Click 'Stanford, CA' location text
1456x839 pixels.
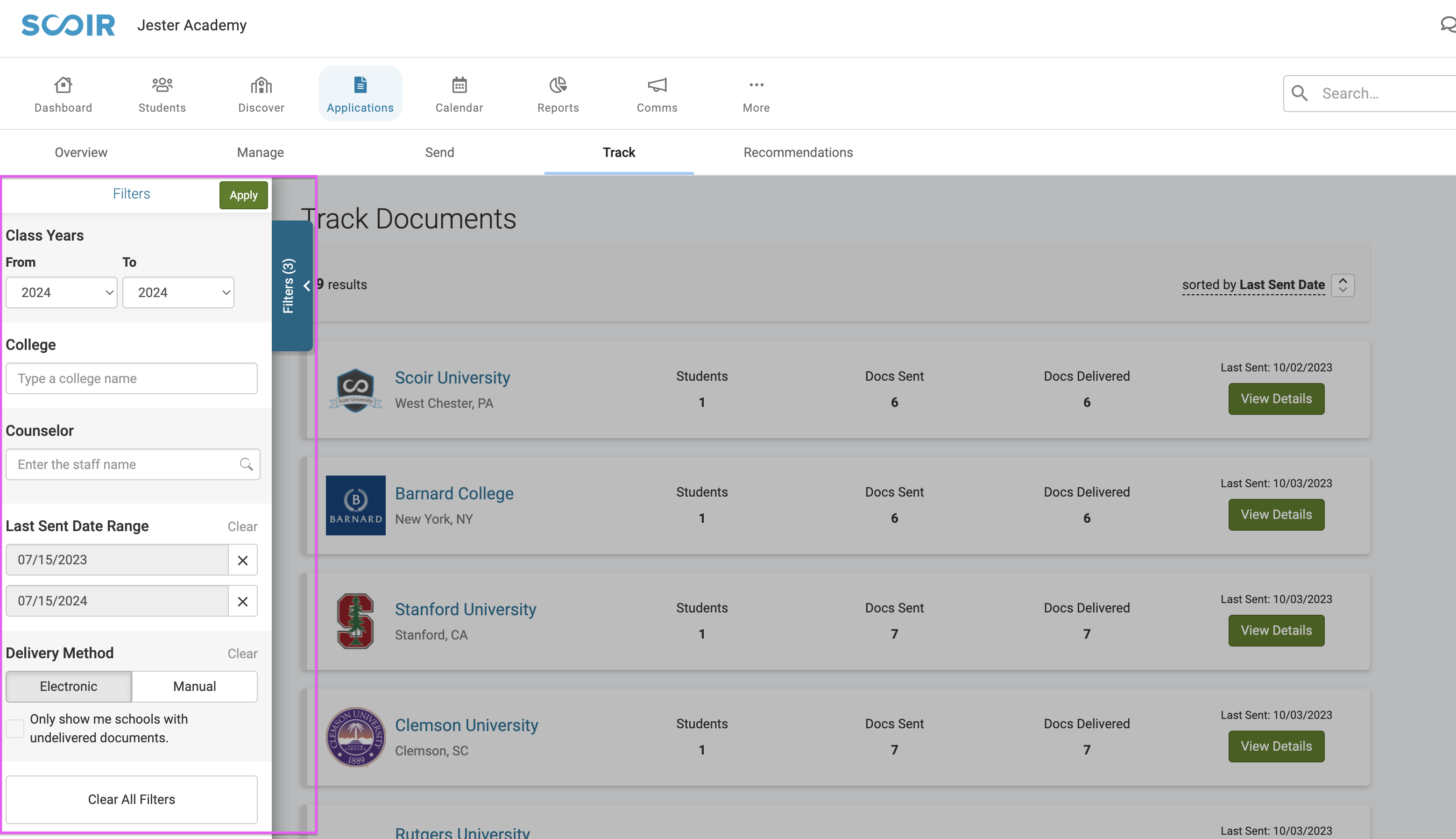click(431, 635)
